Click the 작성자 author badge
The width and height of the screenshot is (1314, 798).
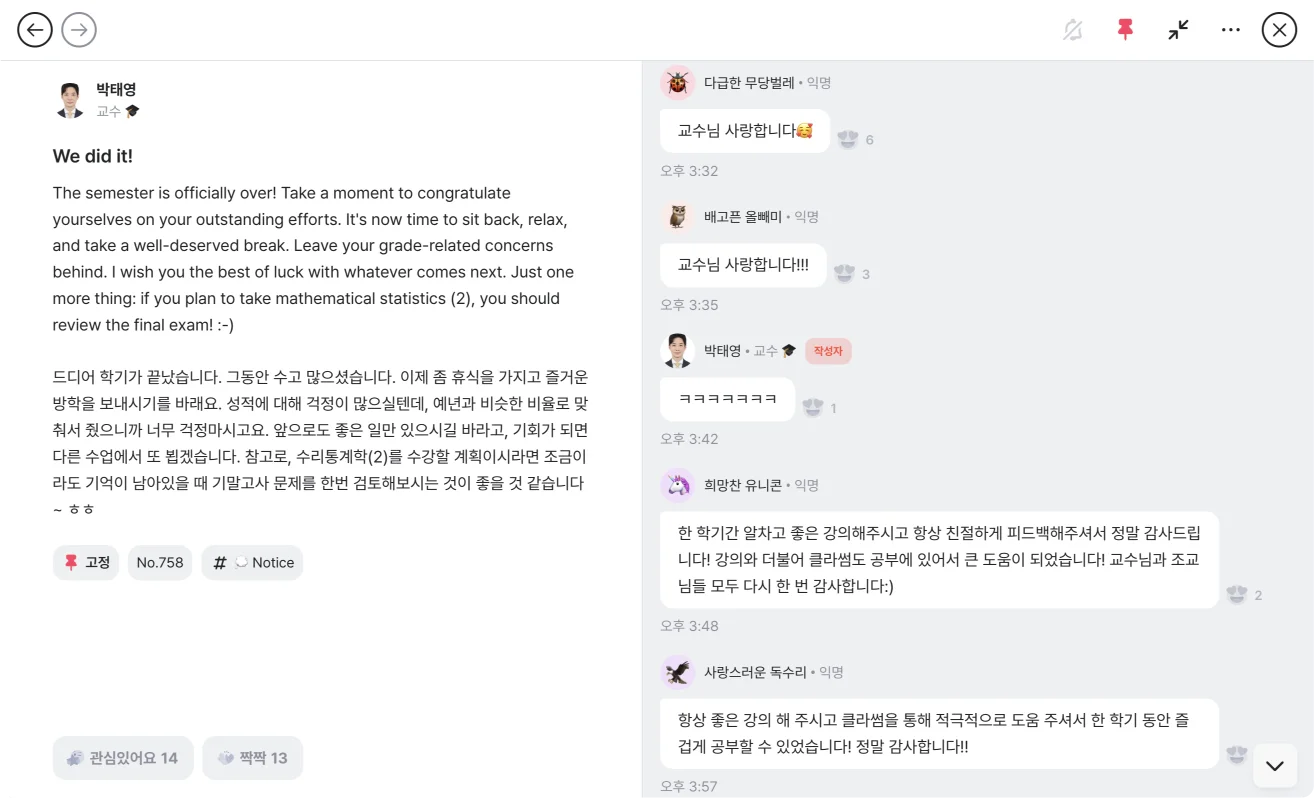click(828, 350)
